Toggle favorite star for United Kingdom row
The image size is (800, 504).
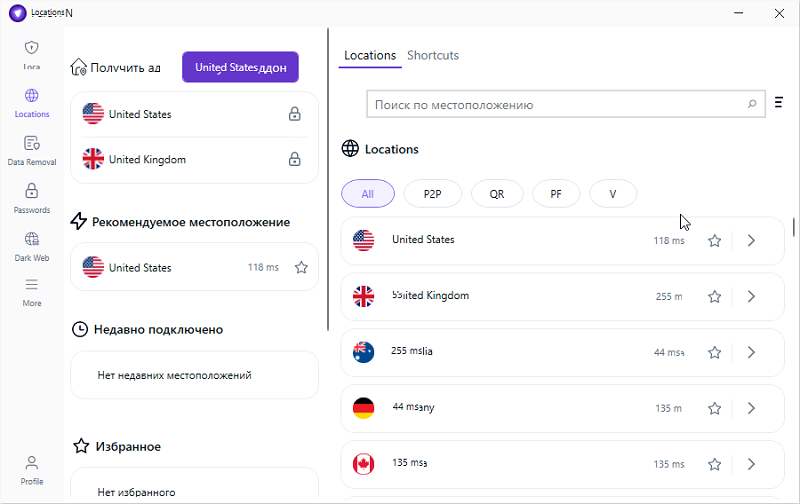click(x=714, y=297)
